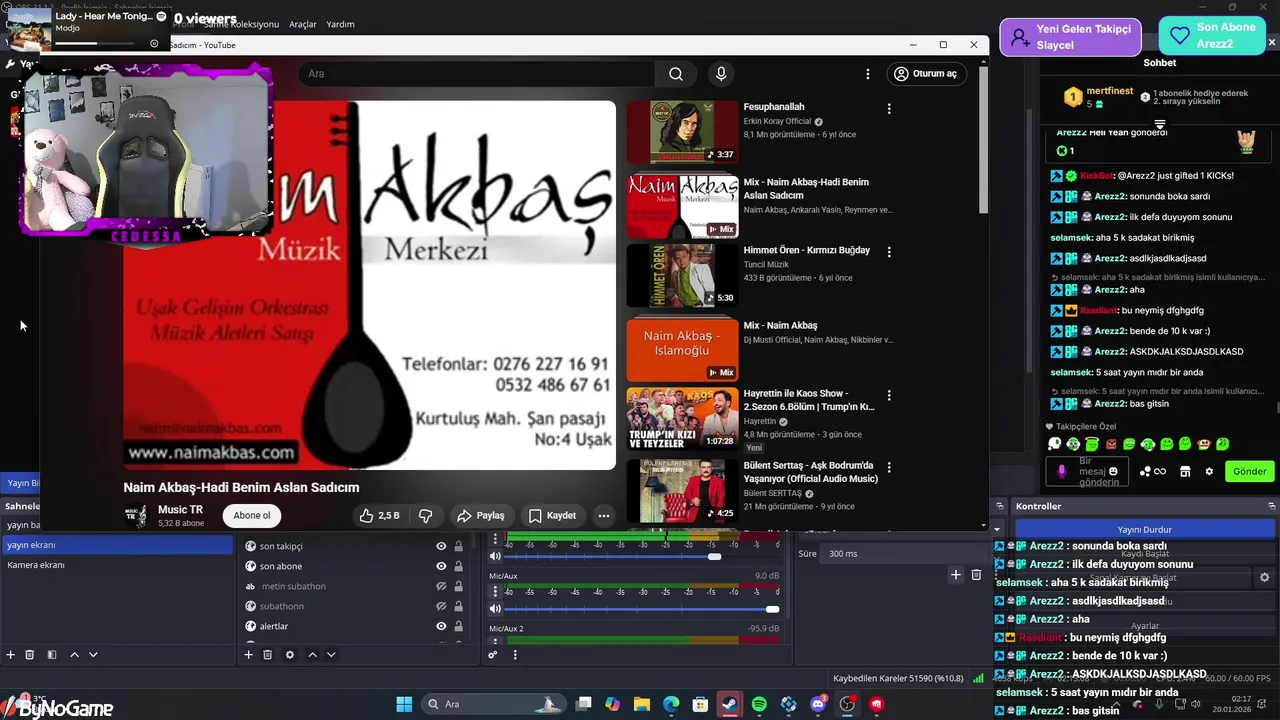Hide the son abone source
The width and height of the screenshot is (1280, 720).
pyautogui.click(x=441, y=566)
